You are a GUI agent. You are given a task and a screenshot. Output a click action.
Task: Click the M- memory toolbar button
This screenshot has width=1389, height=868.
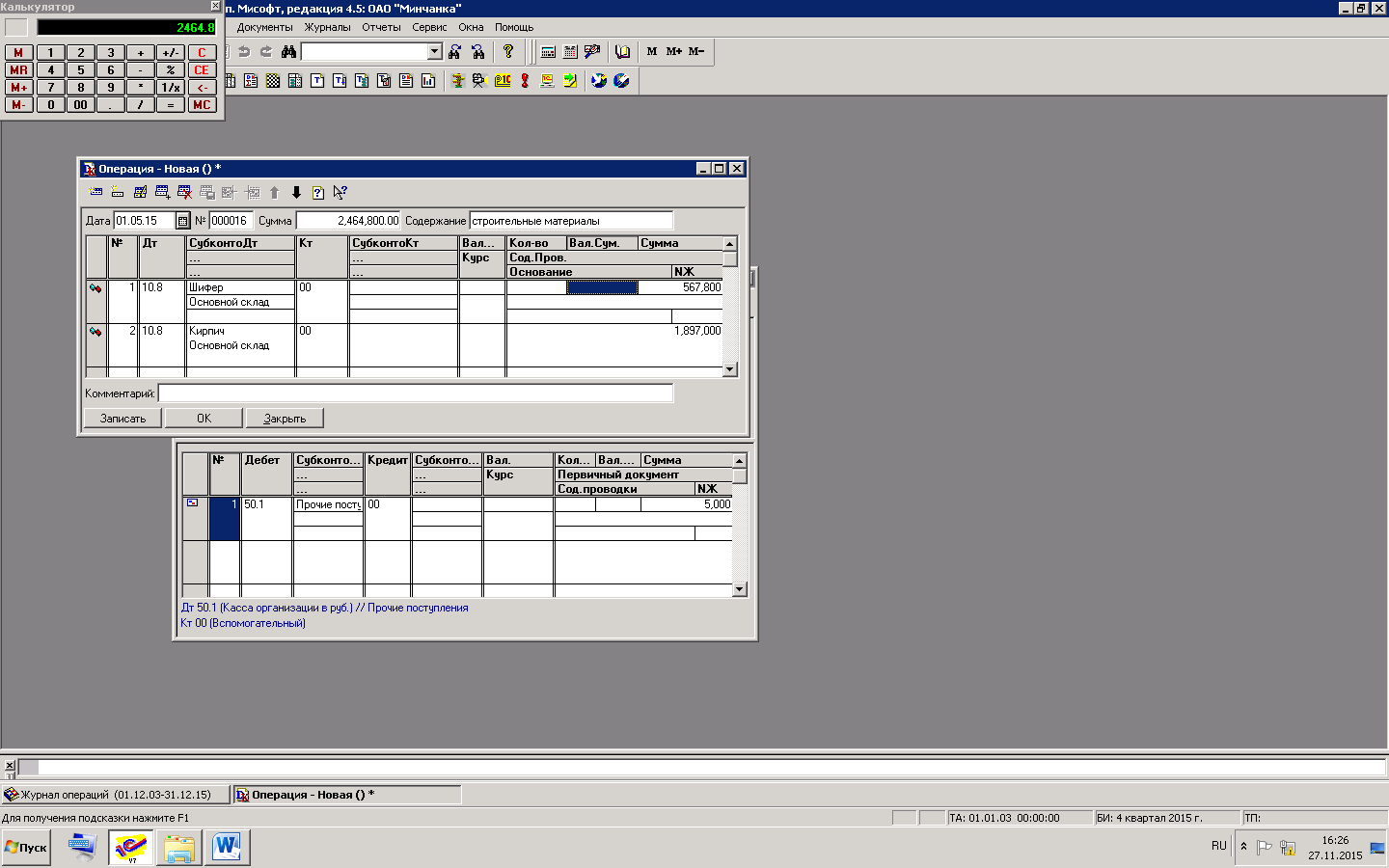click(696, 51)
